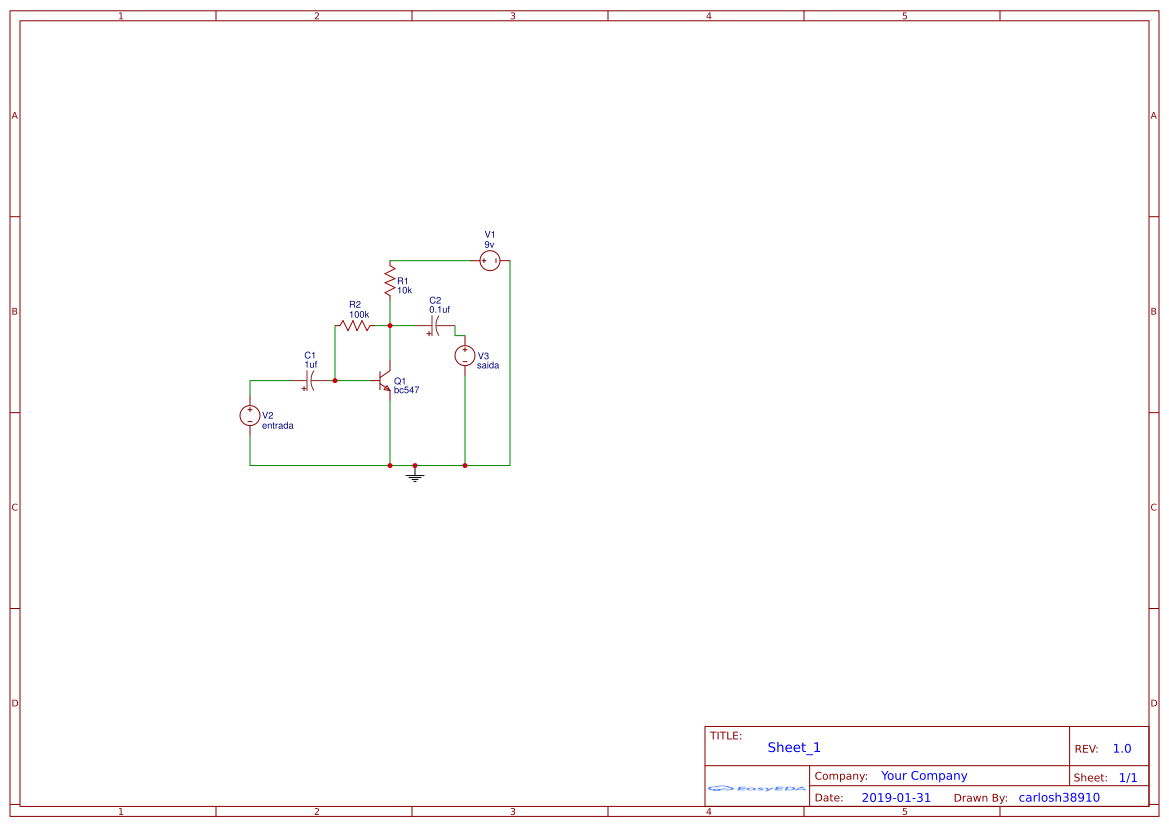Select the R2 100k resistor symbol
This screenshot has width=1169, height=827.
tap(353, 326)
